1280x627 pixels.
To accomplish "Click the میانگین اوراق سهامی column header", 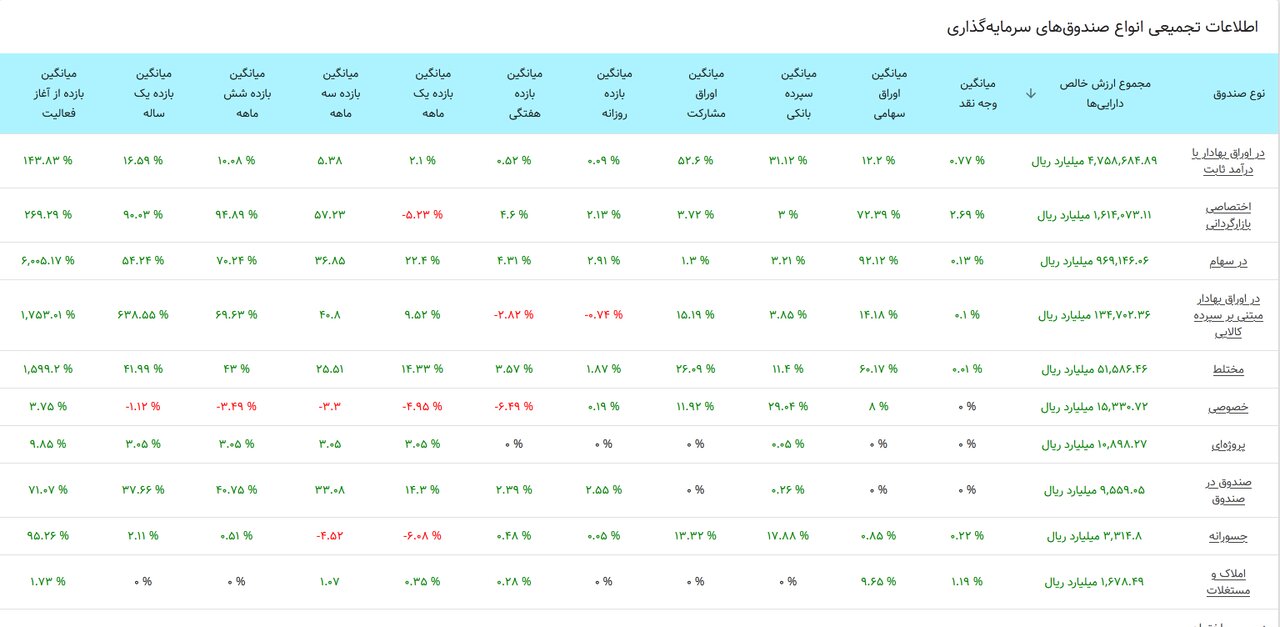I will (x=886, y=93).
